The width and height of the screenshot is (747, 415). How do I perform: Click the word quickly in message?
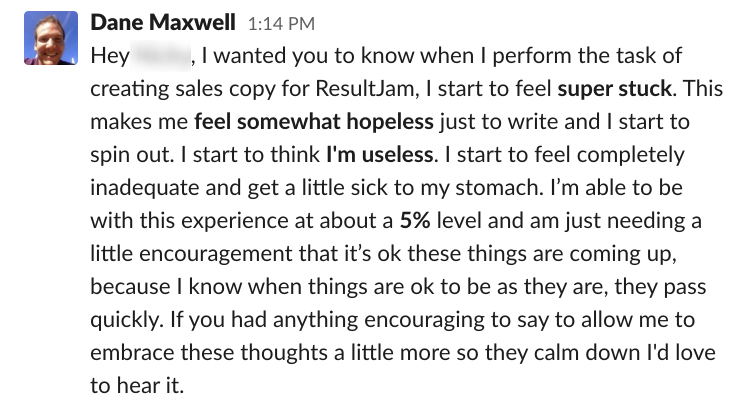[x=126, y=320]
